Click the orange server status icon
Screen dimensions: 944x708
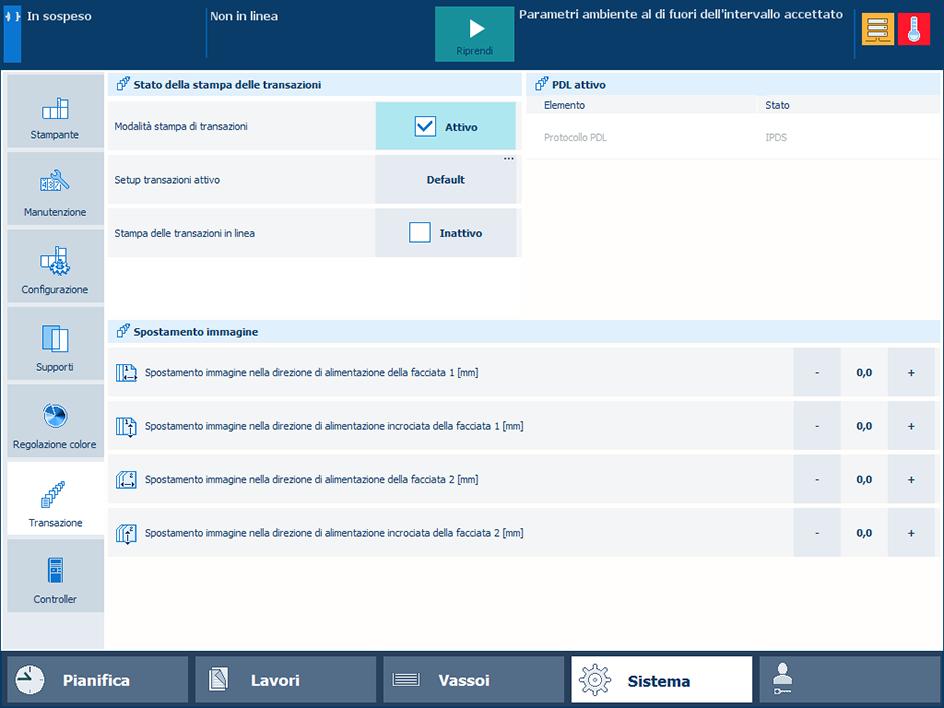[877, 29]
